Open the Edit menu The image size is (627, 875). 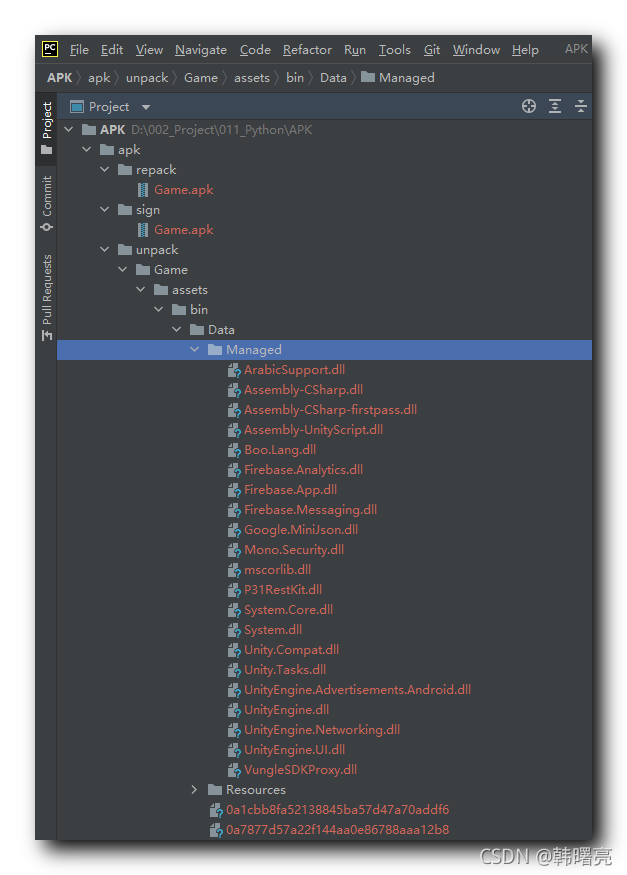112,50
